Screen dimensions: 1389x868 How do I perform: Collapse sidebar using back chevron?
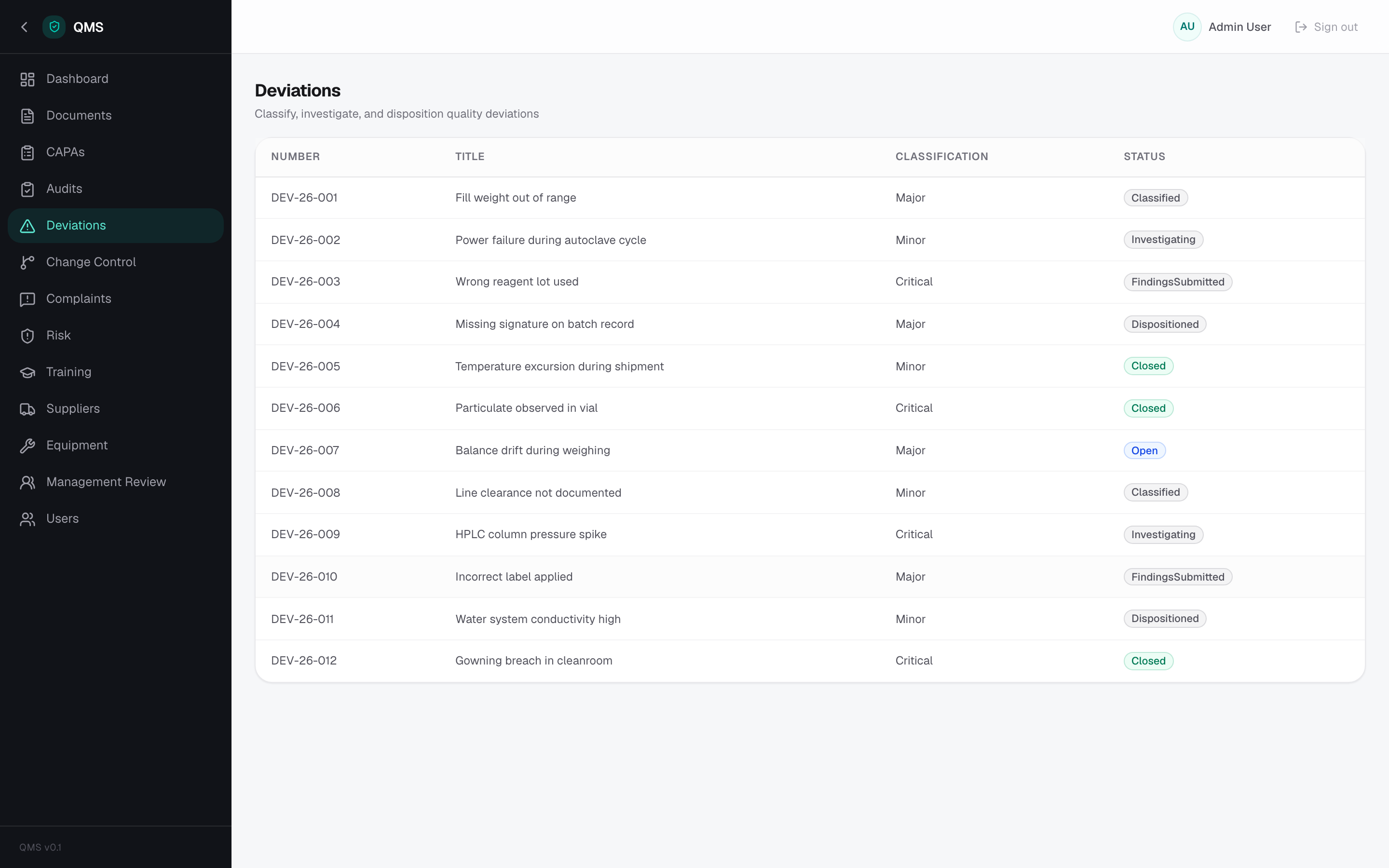(24, 27)
